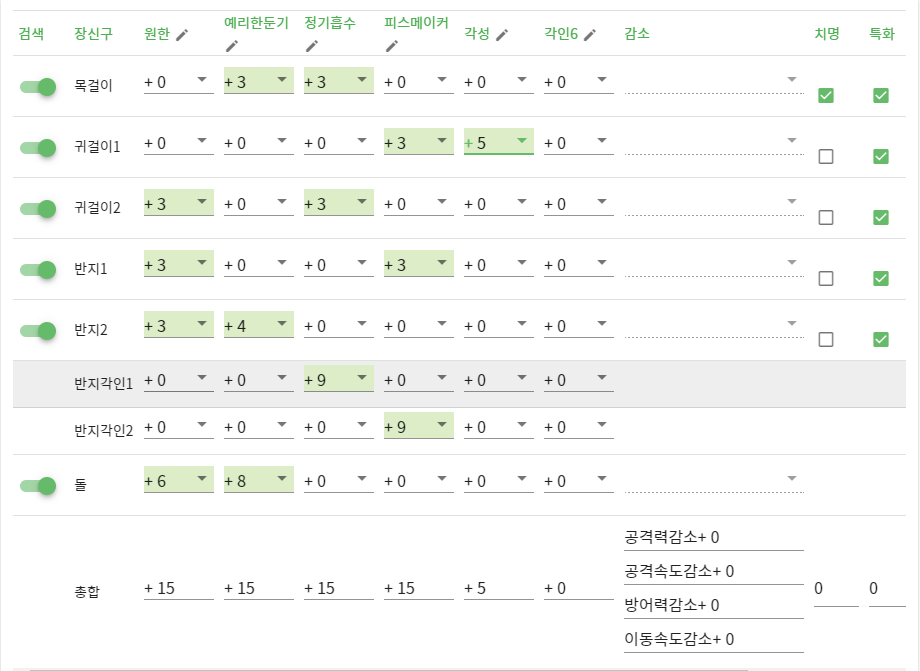The height and width of the screenshot is (671, 920).
Task: Uncheck the 치명 checkbox for 목걸이
Action: pyautogui.click(x=826, y=95)
